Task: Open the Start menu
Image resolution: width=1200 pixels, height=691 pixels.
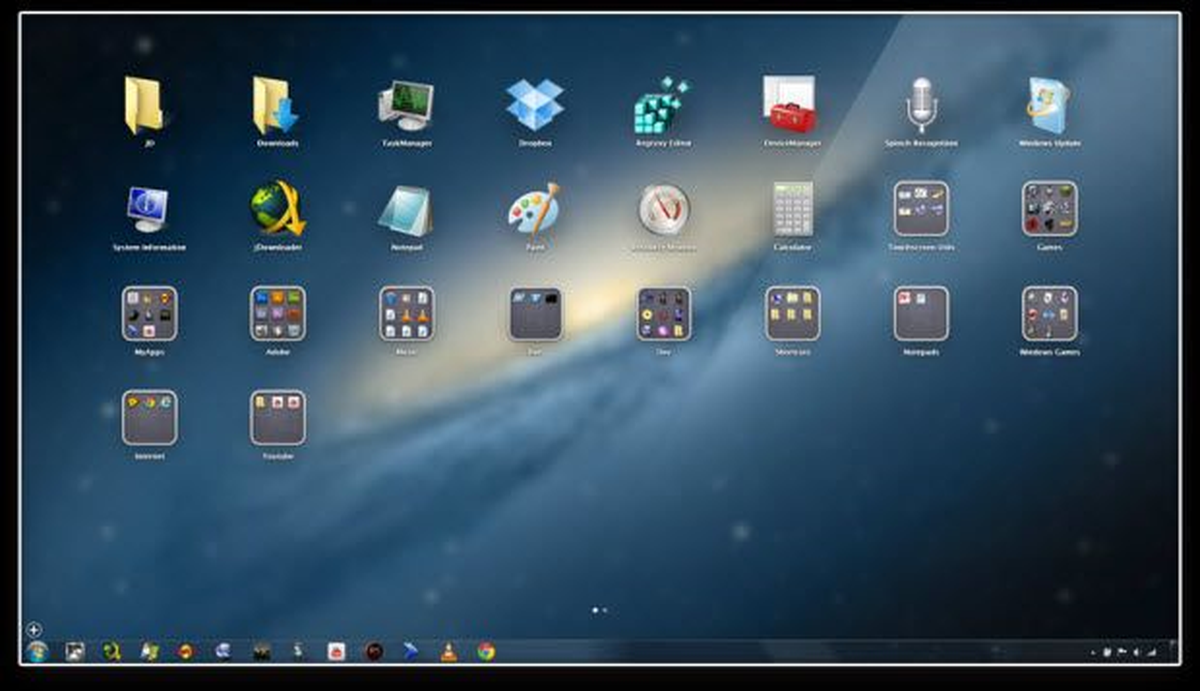Action: (x=38, y=652)
